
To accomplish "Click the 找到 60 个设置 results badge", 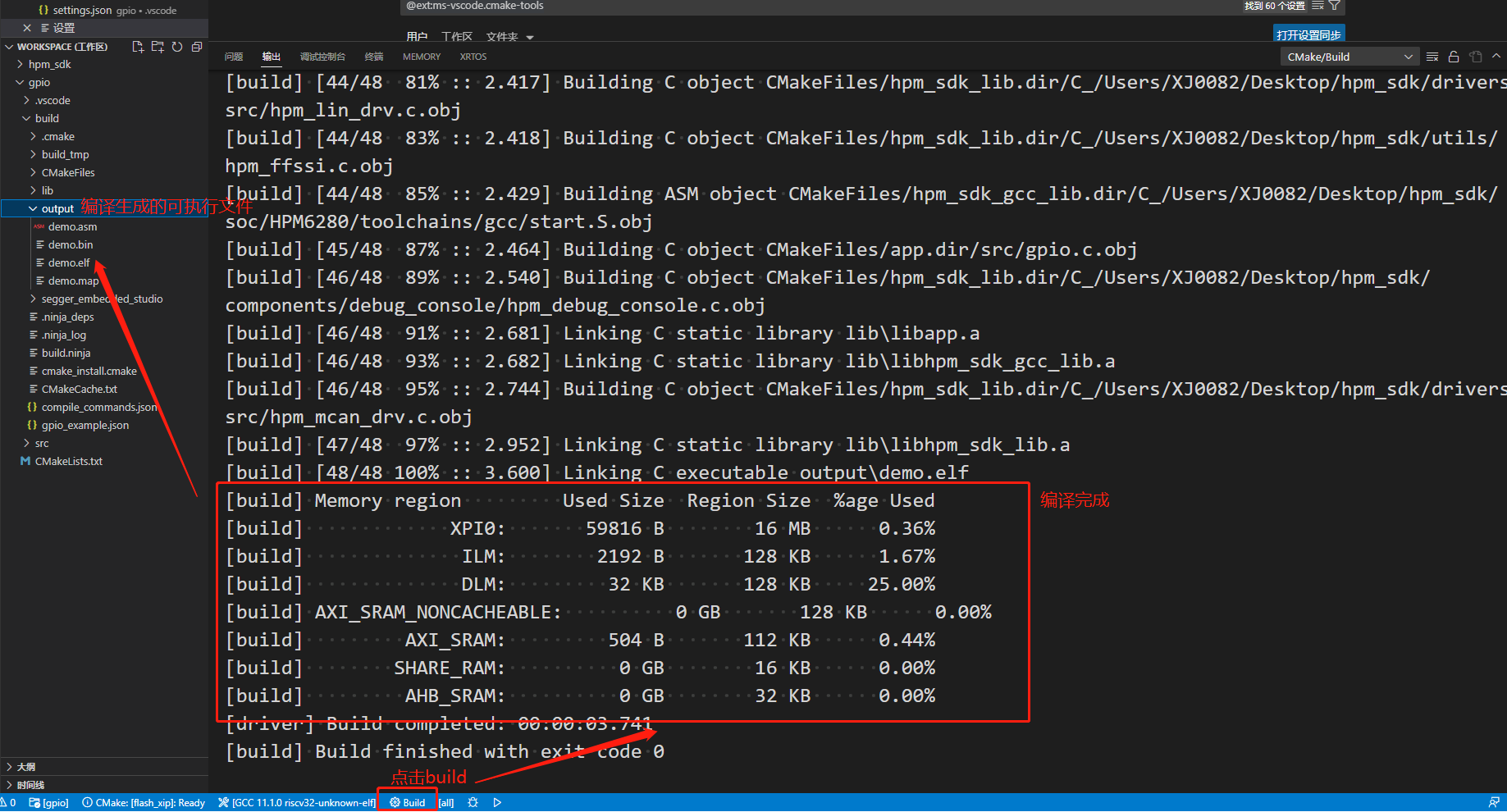I will click(x=1274, y=6).
